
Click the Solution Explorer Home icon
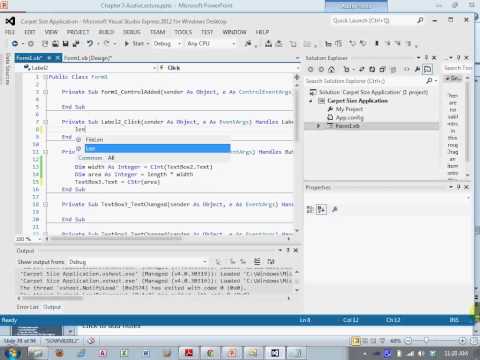331,69
